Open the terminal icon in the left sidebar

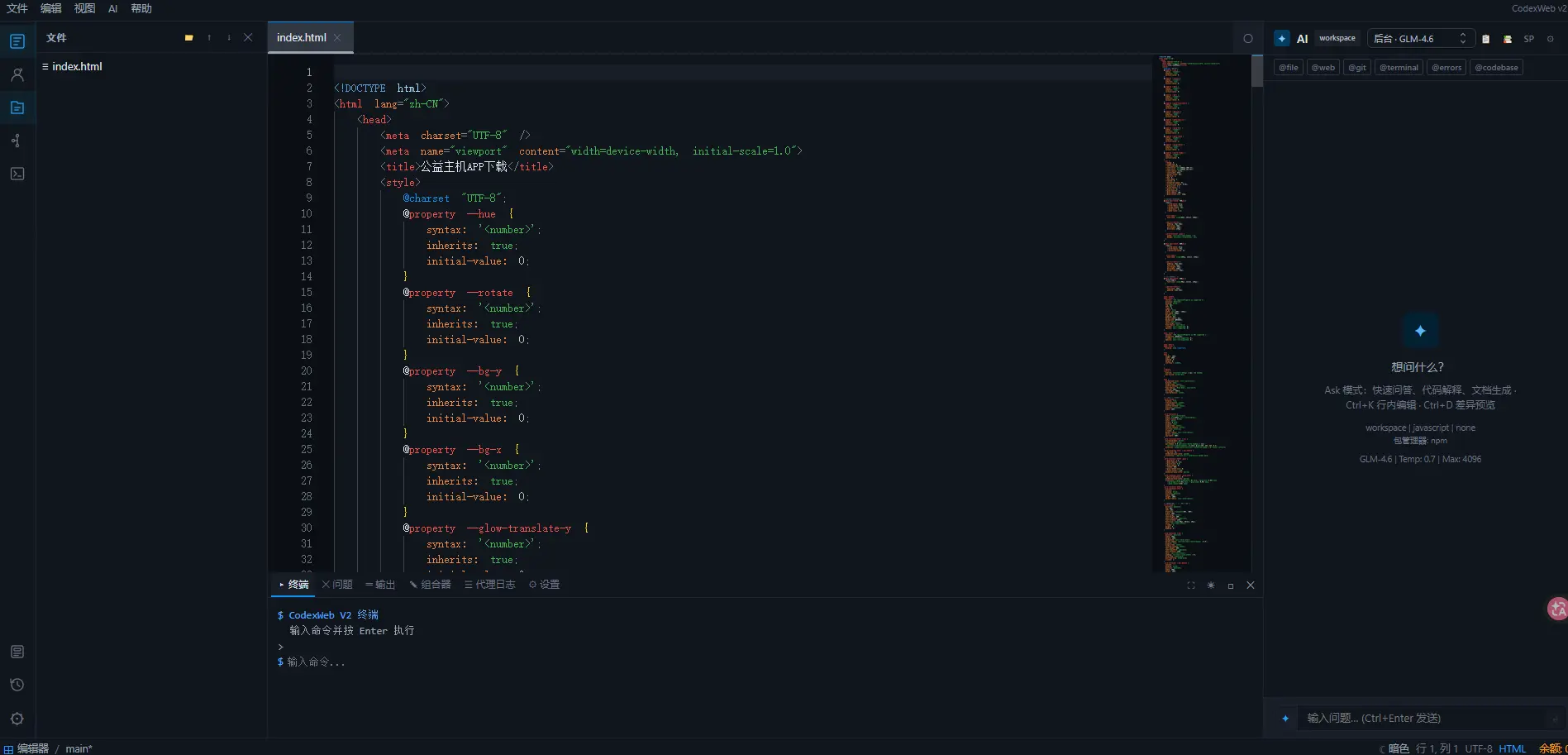click(17, 174)
